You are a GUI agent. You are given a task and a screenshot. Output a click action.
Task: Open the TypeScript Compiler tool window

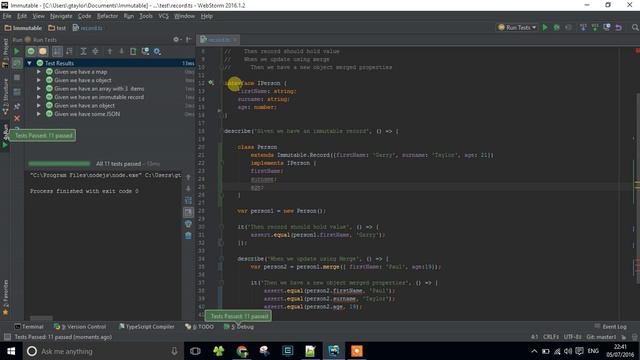147,327
